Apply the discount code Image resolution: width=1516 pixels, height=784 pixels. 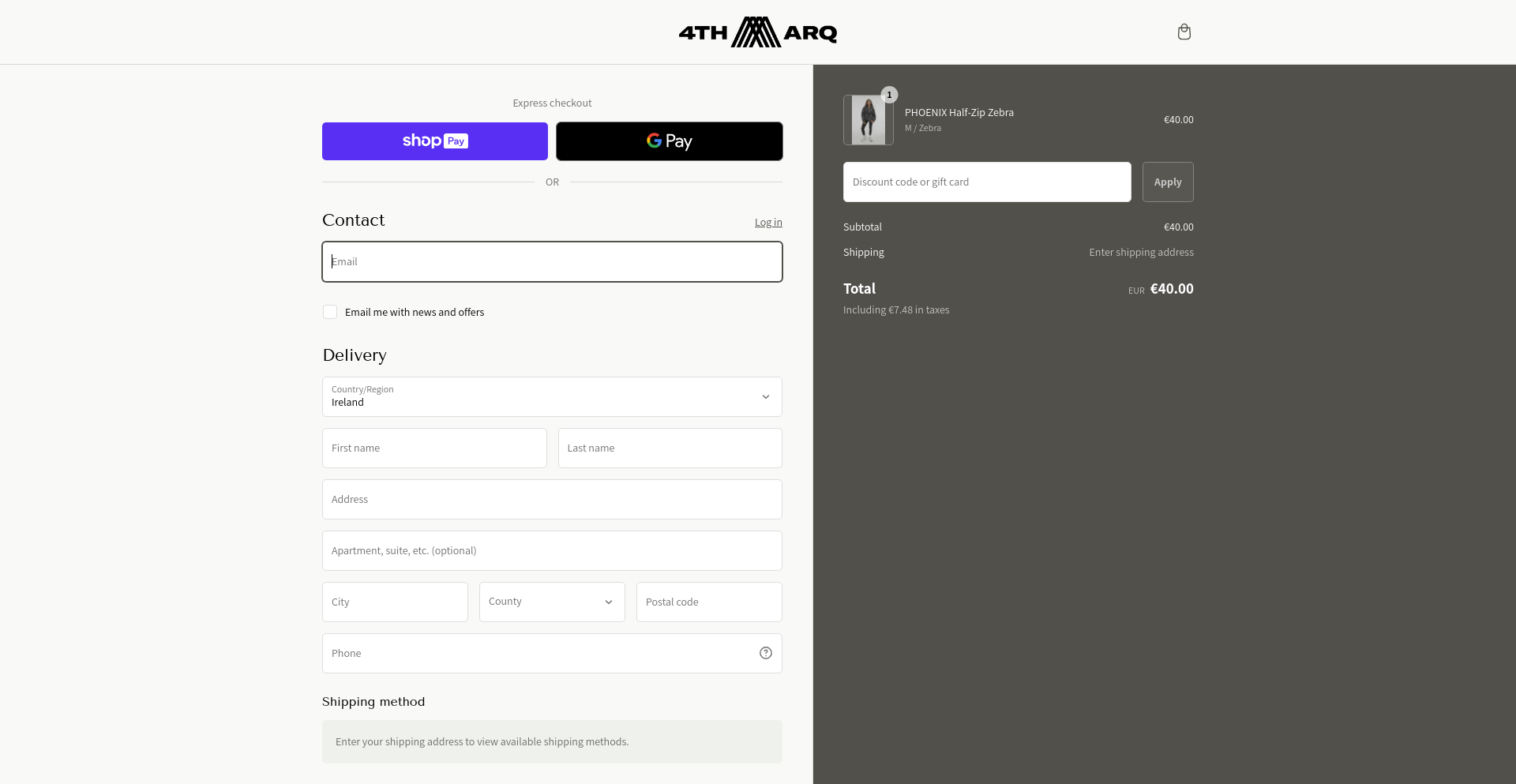(x=1168, y=182)
